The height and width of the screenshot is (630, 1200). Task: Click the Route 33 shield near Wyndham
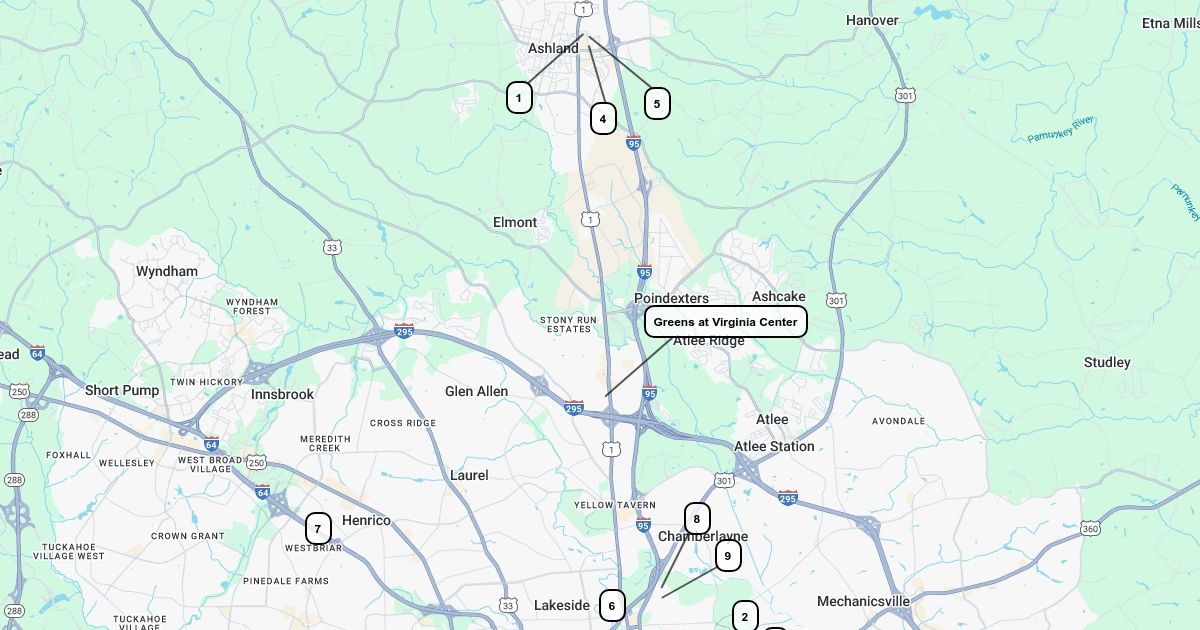[x=332, y=247]
